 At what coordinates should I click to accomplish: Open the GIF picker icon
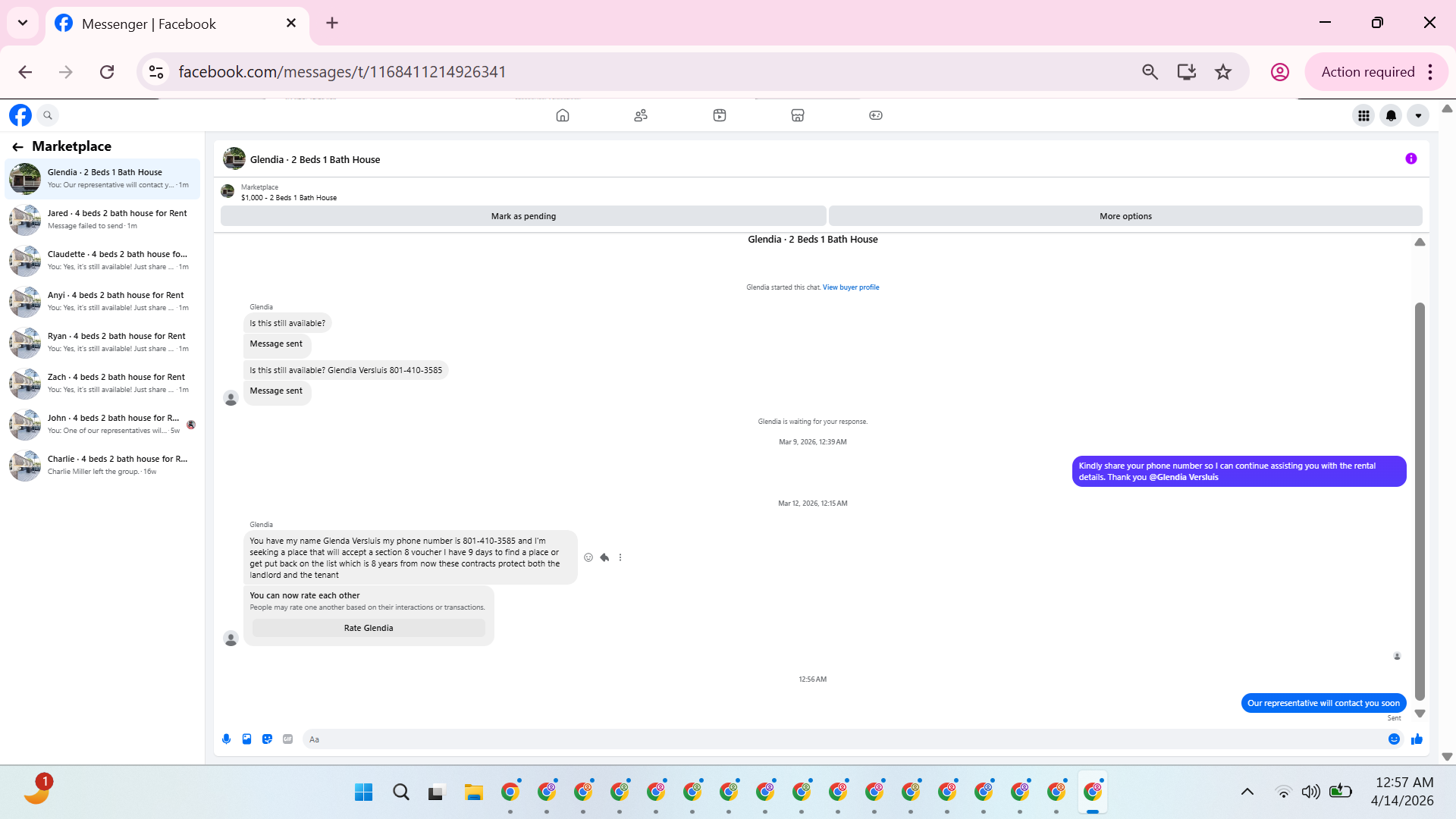[287, 739]
